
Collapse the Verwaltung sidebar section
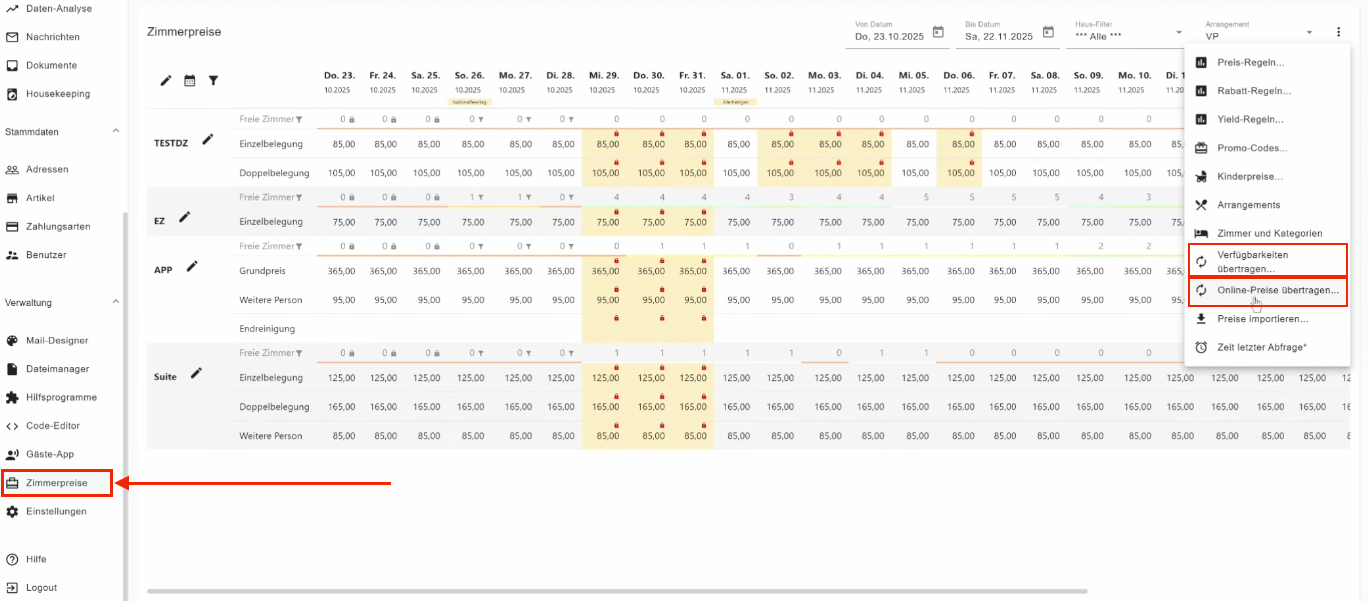coord(115,302)
